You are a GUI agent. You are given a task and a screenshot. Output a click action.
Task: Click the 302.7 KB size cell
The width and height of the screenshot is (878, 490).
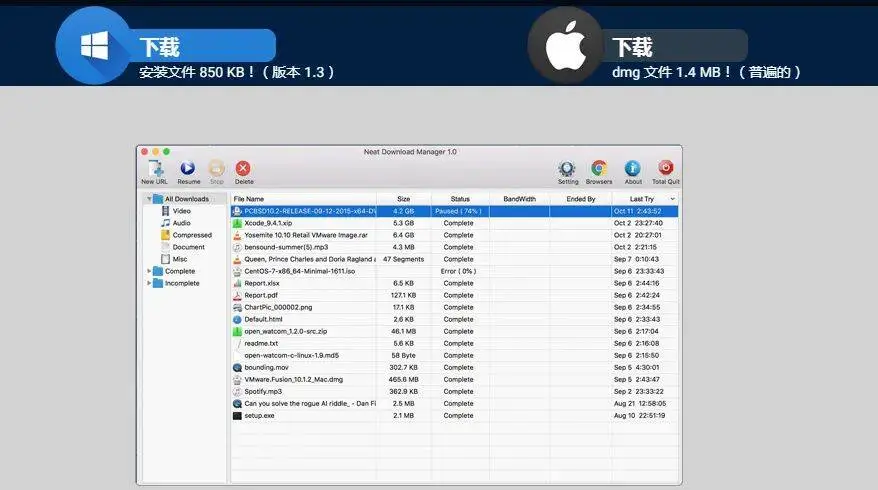point(404,367)
